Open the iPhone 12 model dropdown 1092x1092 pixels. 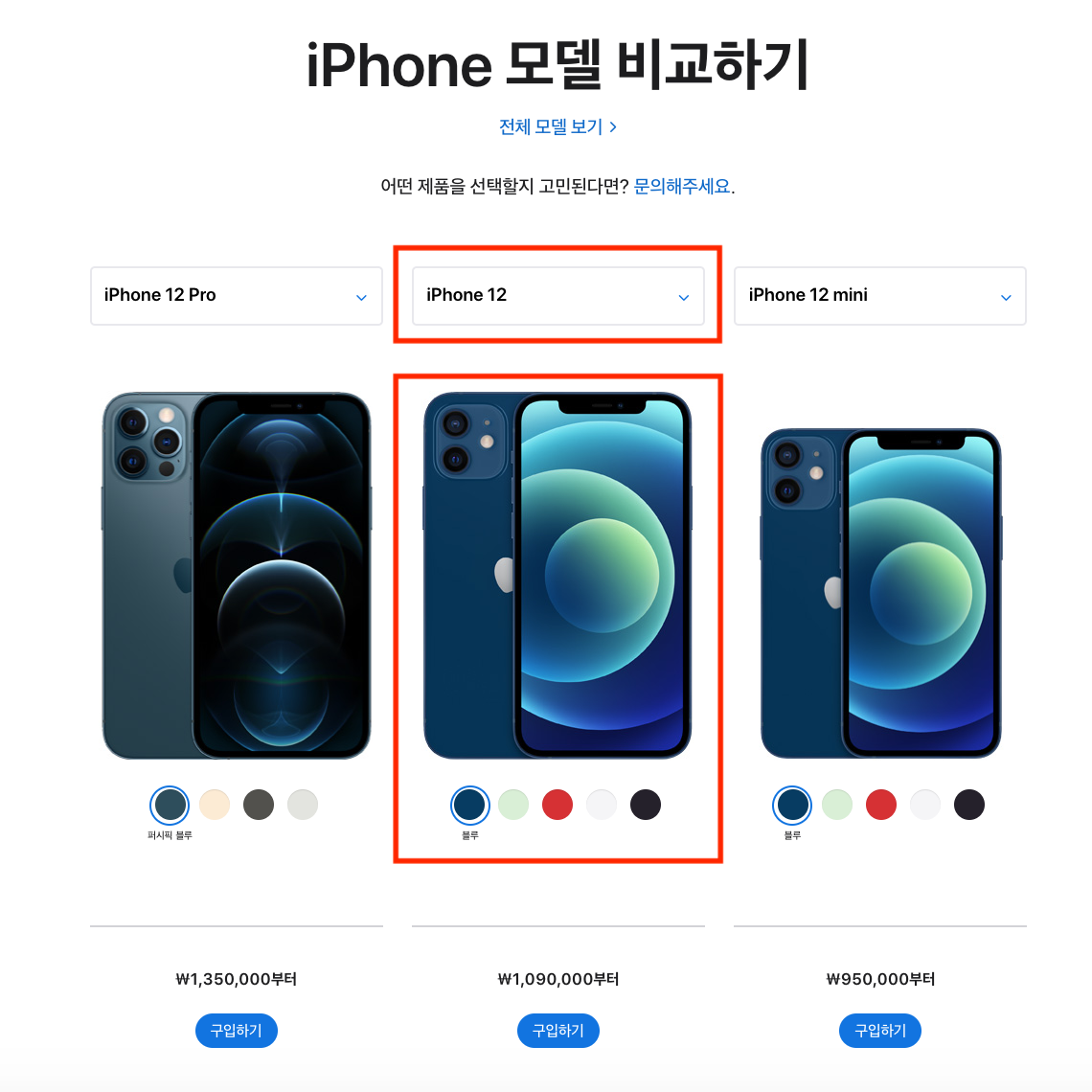557,296
